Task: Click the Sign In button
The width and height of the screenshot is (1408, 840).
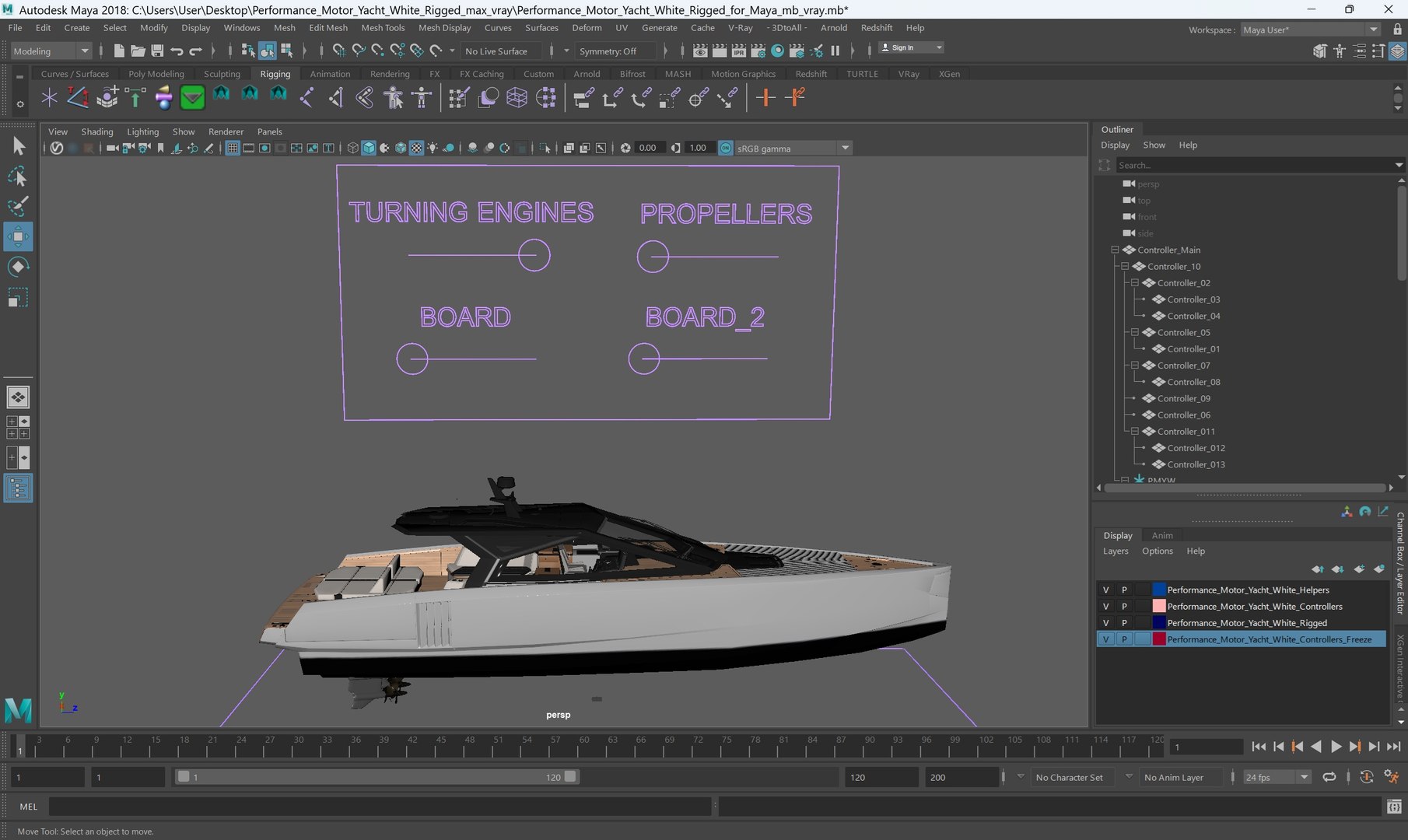Action: [911, 47]
